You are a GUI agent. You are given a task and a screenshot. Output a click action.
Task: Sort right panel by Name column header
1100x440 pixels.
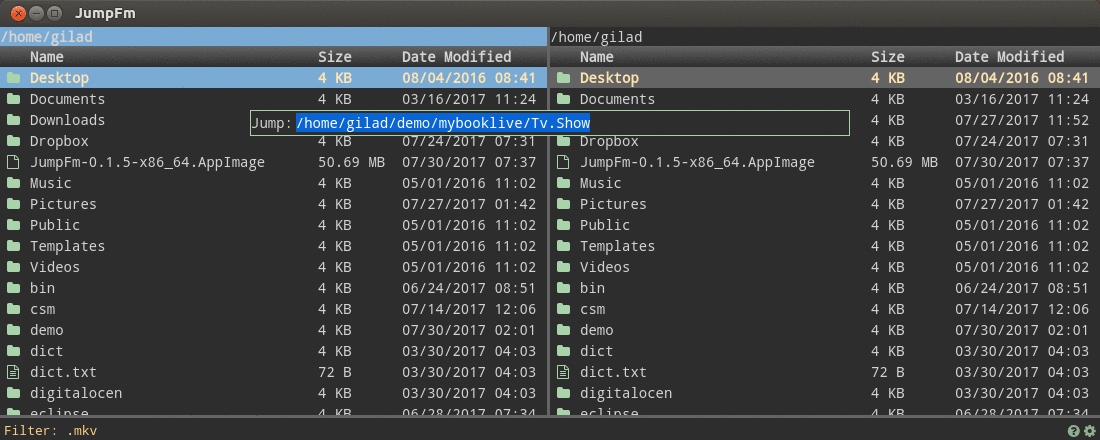click(x=596, y=57)
